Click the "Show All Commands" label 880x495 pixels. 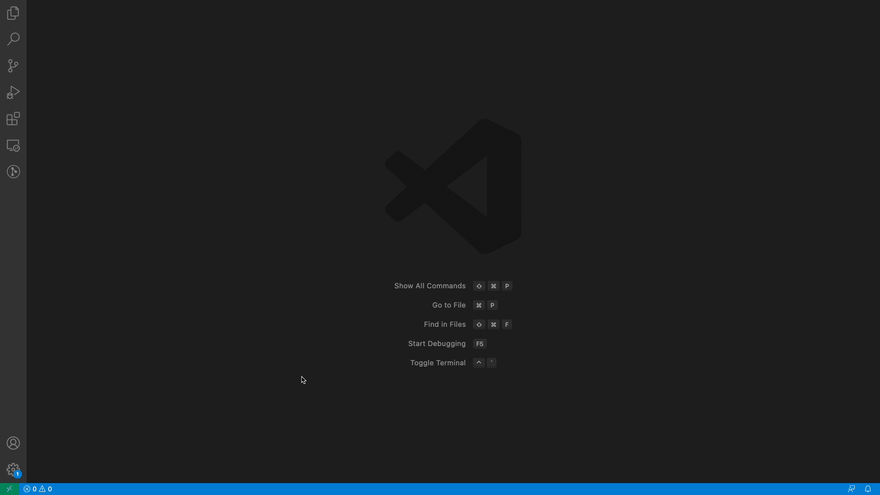pyautogui.click(x=430, y=286)
